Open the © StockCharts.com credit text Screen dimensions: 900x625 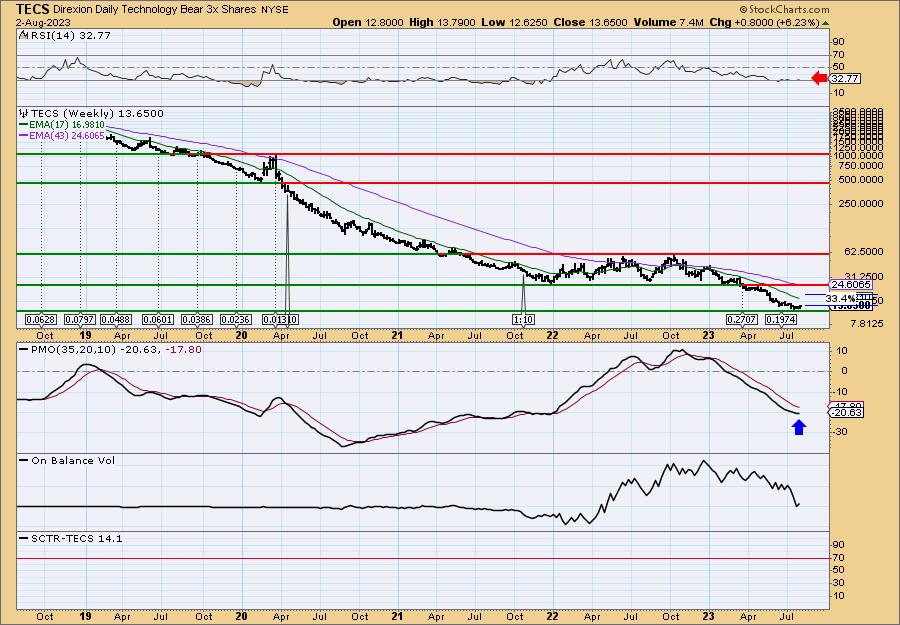[x=784, y=9]
